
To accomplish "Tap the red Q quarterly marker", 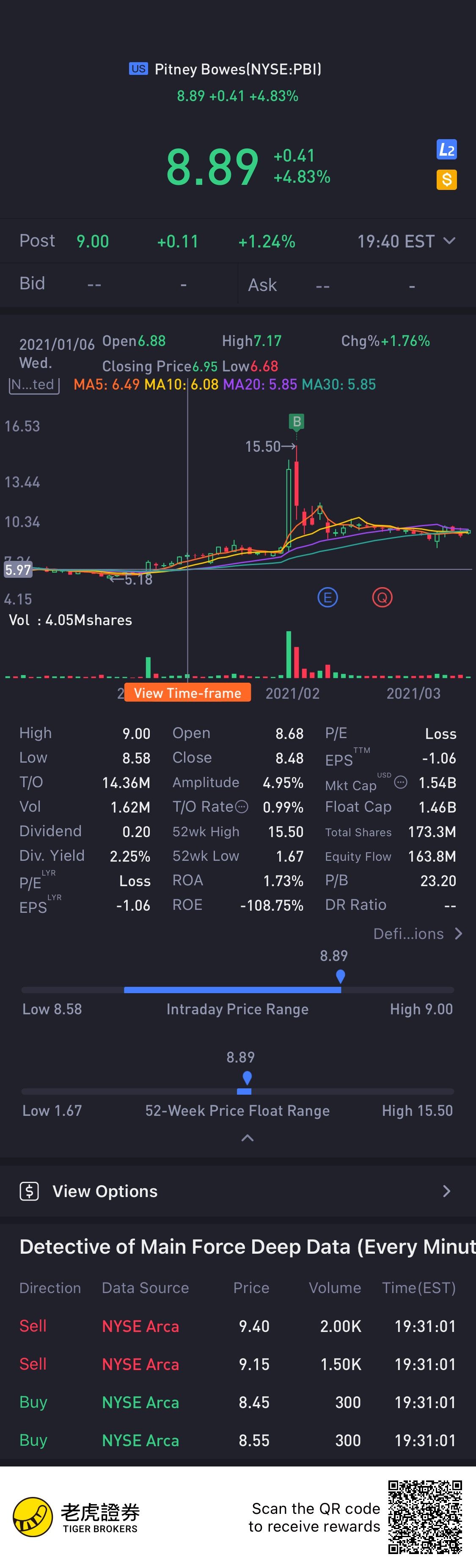I will 382,597.
